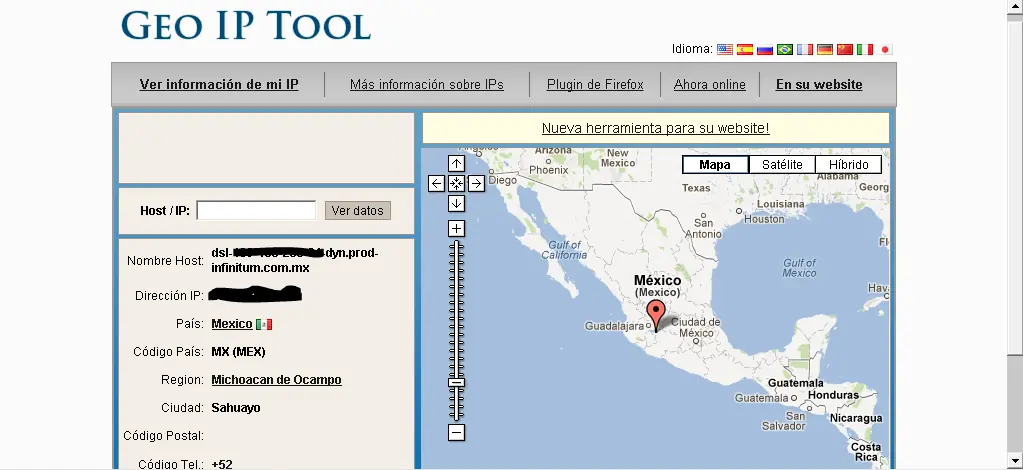Select the Chinese flag language icon
The height and width of the screenshot is (470, 1023).
click(x=845, y=49)
